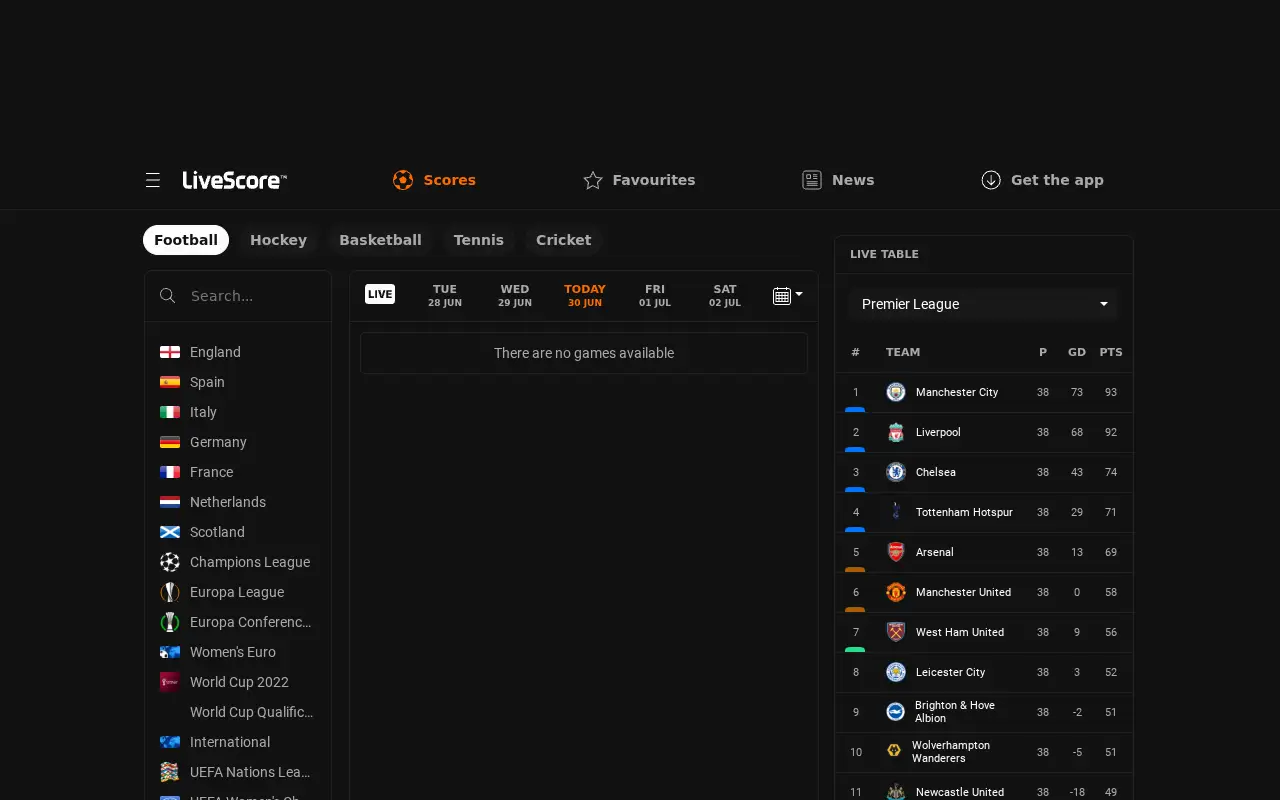This screenshot has width=1280, height=800.
Task: Switch to the Cricket tab
Action: [x=564, y=240]
